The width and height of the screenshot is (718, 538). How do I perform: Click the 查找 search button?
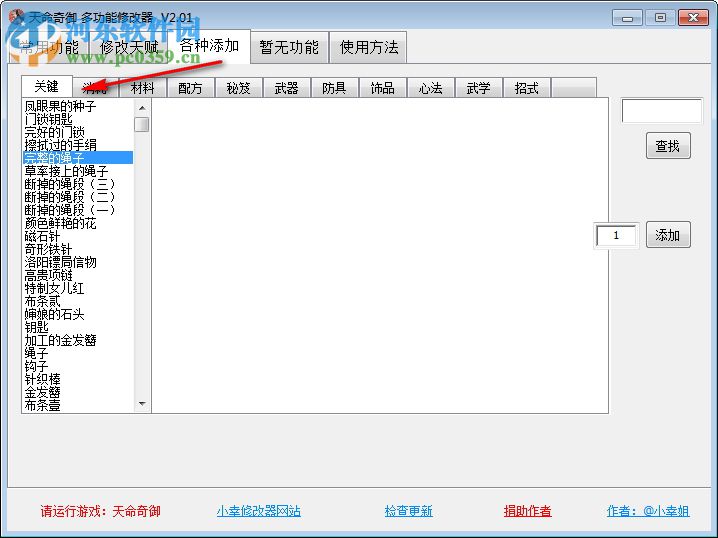click(668, 146)
